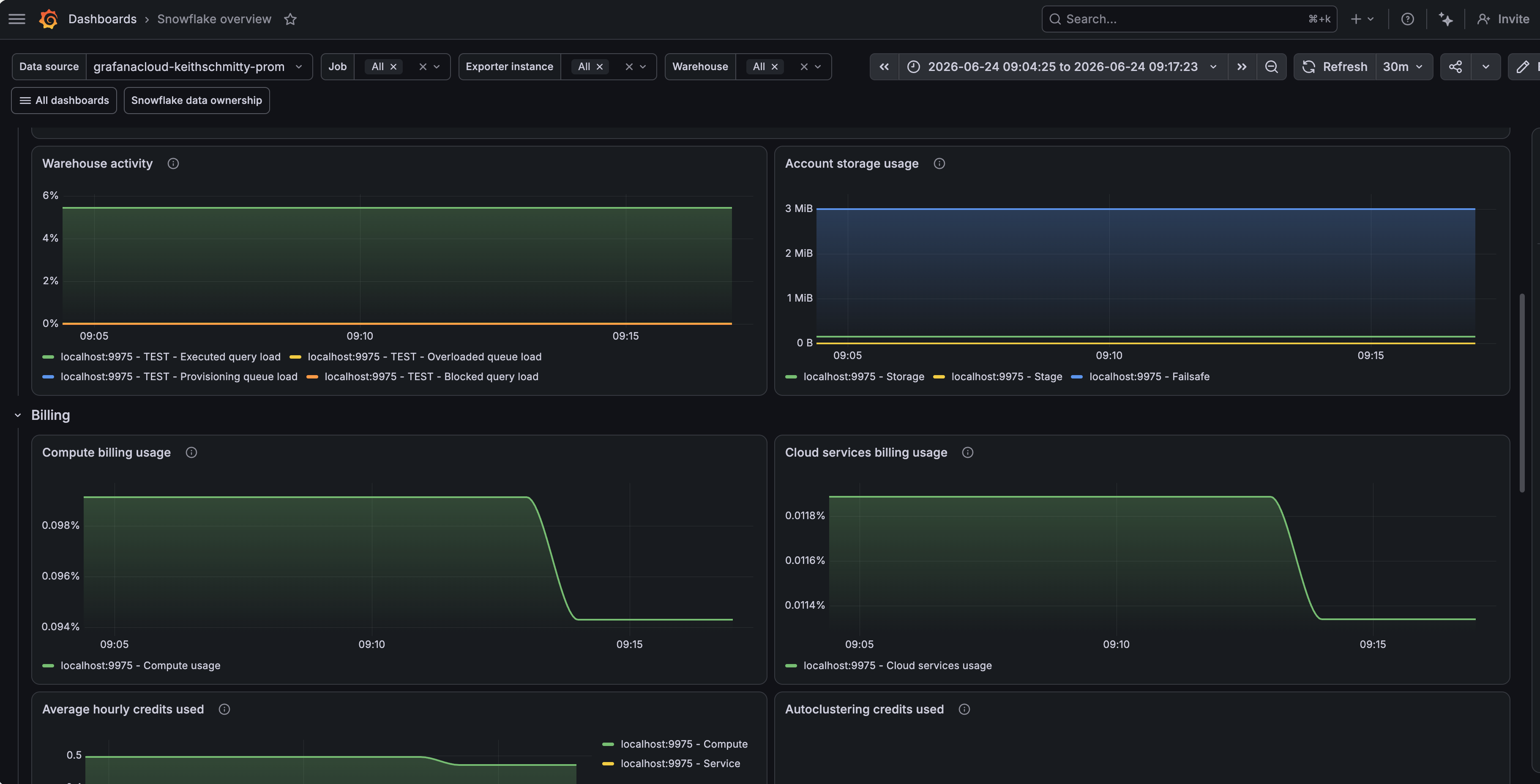Click the Invite button
1540x784 pixels.
tap(1503, 19)
